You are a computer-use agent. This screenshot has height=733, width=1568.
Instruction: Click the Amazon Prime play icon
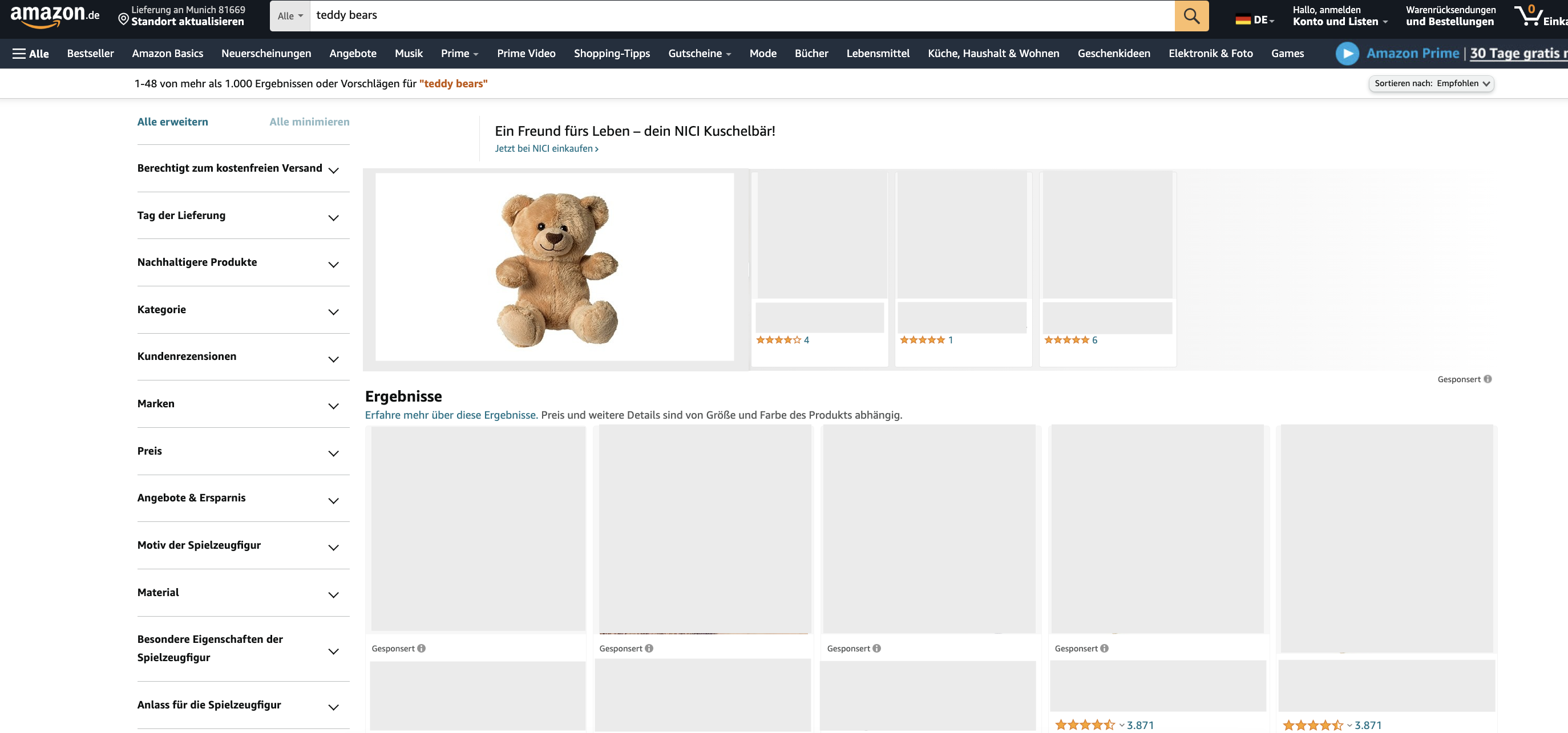1347,54
